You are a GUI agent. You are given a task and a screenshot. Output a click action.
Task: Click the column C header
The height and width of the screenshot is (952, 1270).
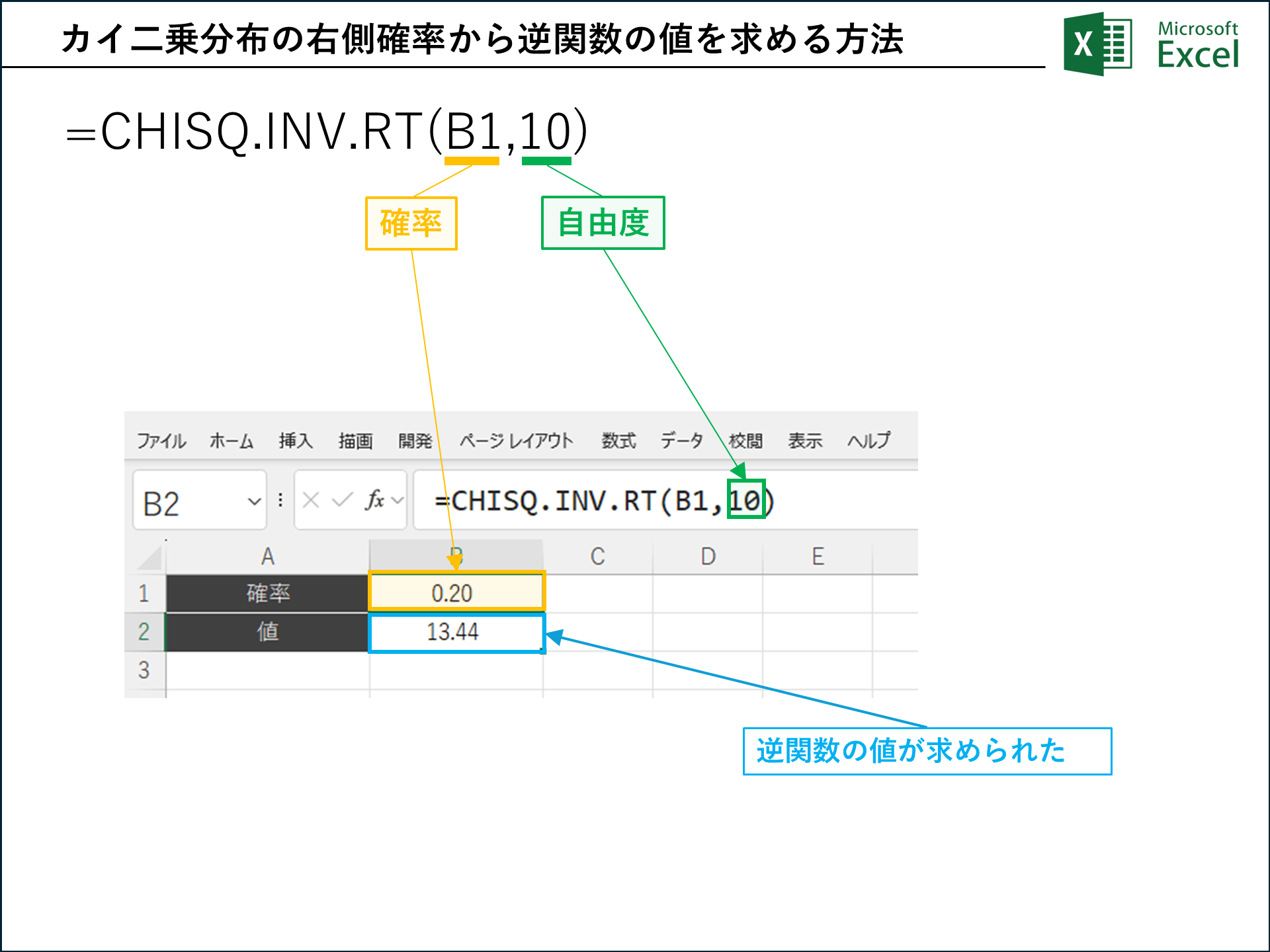599,555
